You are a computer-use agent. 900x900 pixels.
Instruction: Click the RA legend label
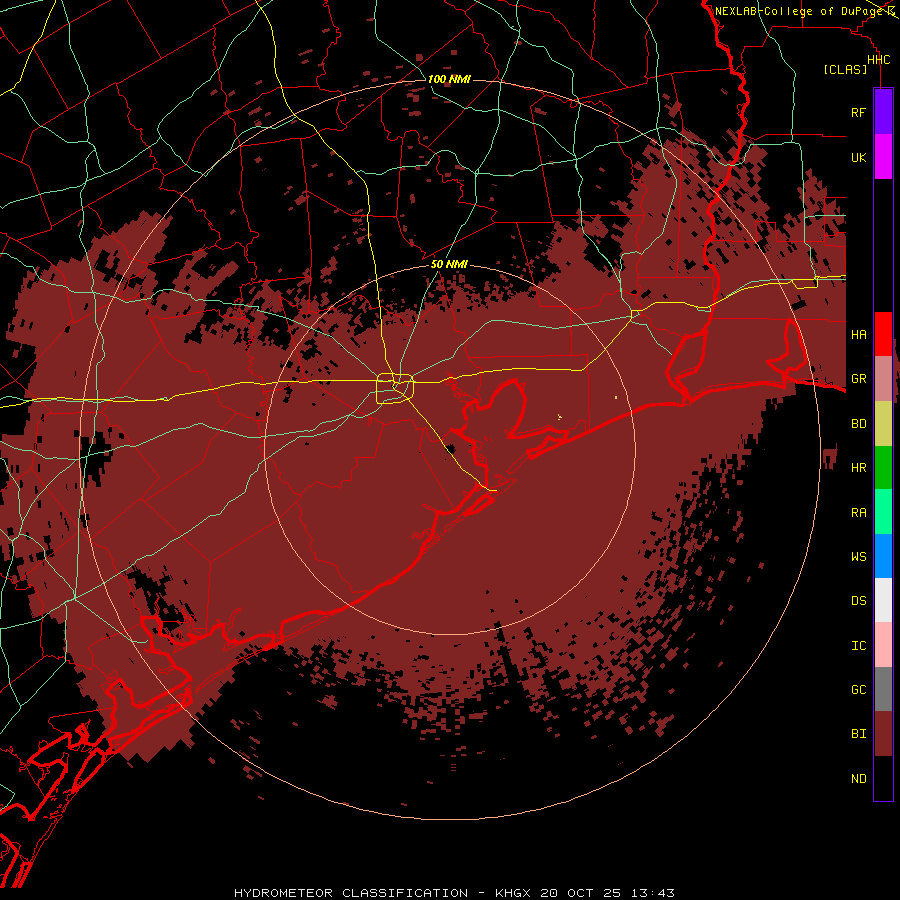[858, 512]
